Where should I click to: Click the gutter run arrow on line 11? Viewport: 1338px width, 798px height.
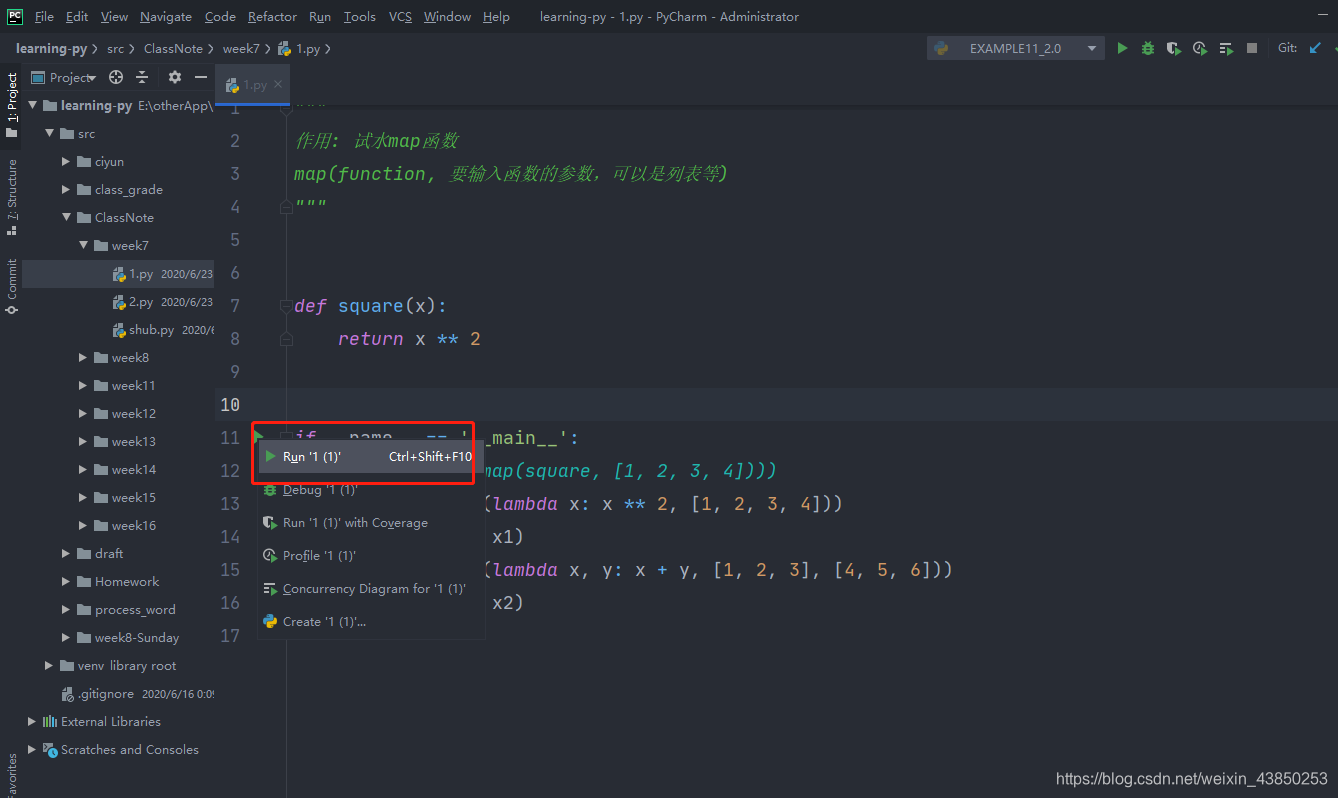pos(258,436)
